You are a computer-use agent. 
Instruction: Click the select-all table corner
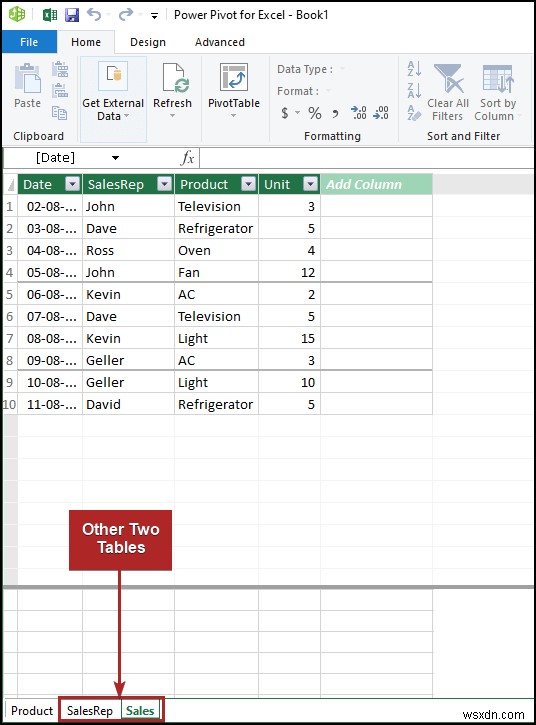tap(10, 184)
